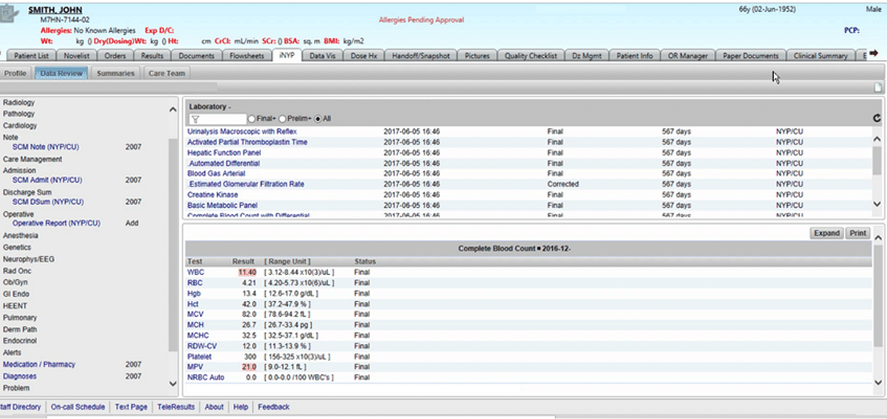Viewport: 887px width, 419px height.
Task: Click the Allergies Pending Approval notice
Action: [x=421, y=20]
